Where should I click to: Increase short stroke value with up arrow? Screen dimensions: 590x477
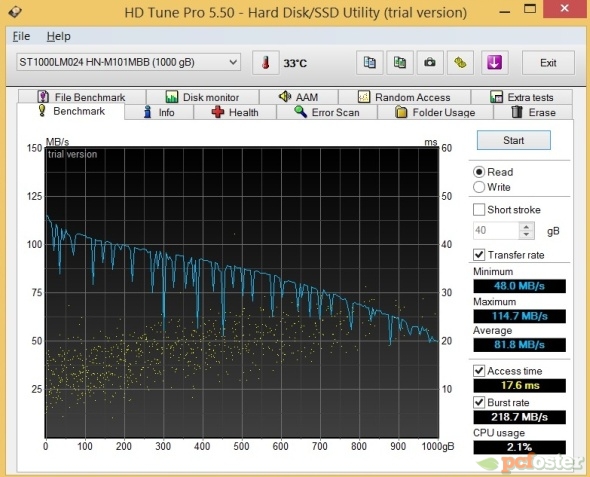[x=526, y=226]
